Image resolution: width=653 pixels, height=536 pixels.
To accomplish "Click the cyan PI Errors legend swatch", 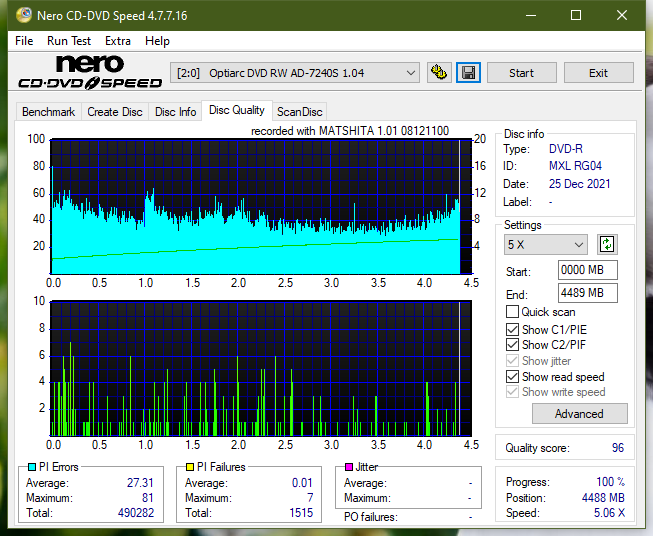I will [x=32, y=467].
